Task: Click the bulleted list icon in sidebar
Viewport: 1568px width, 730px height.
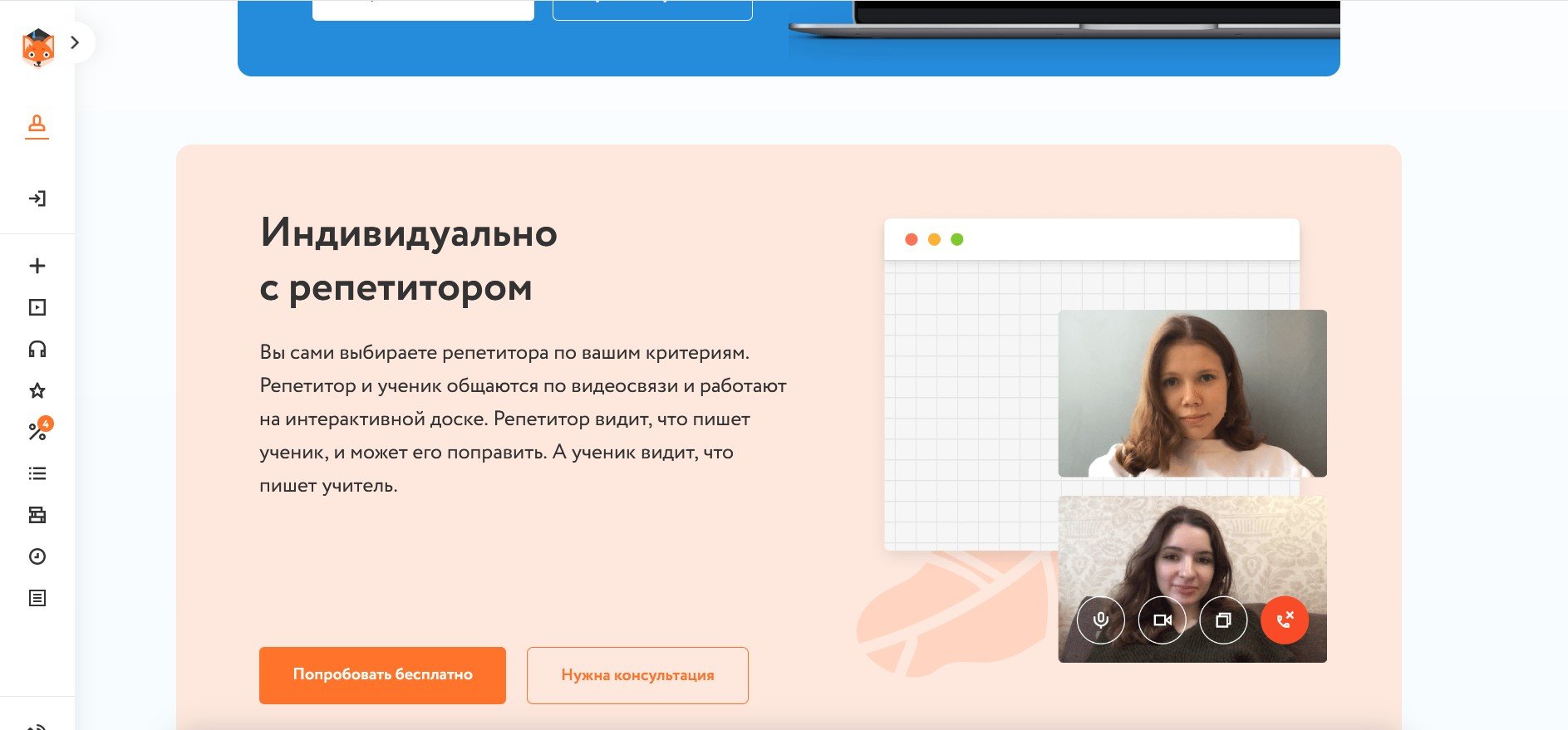Action: point(37,473)
